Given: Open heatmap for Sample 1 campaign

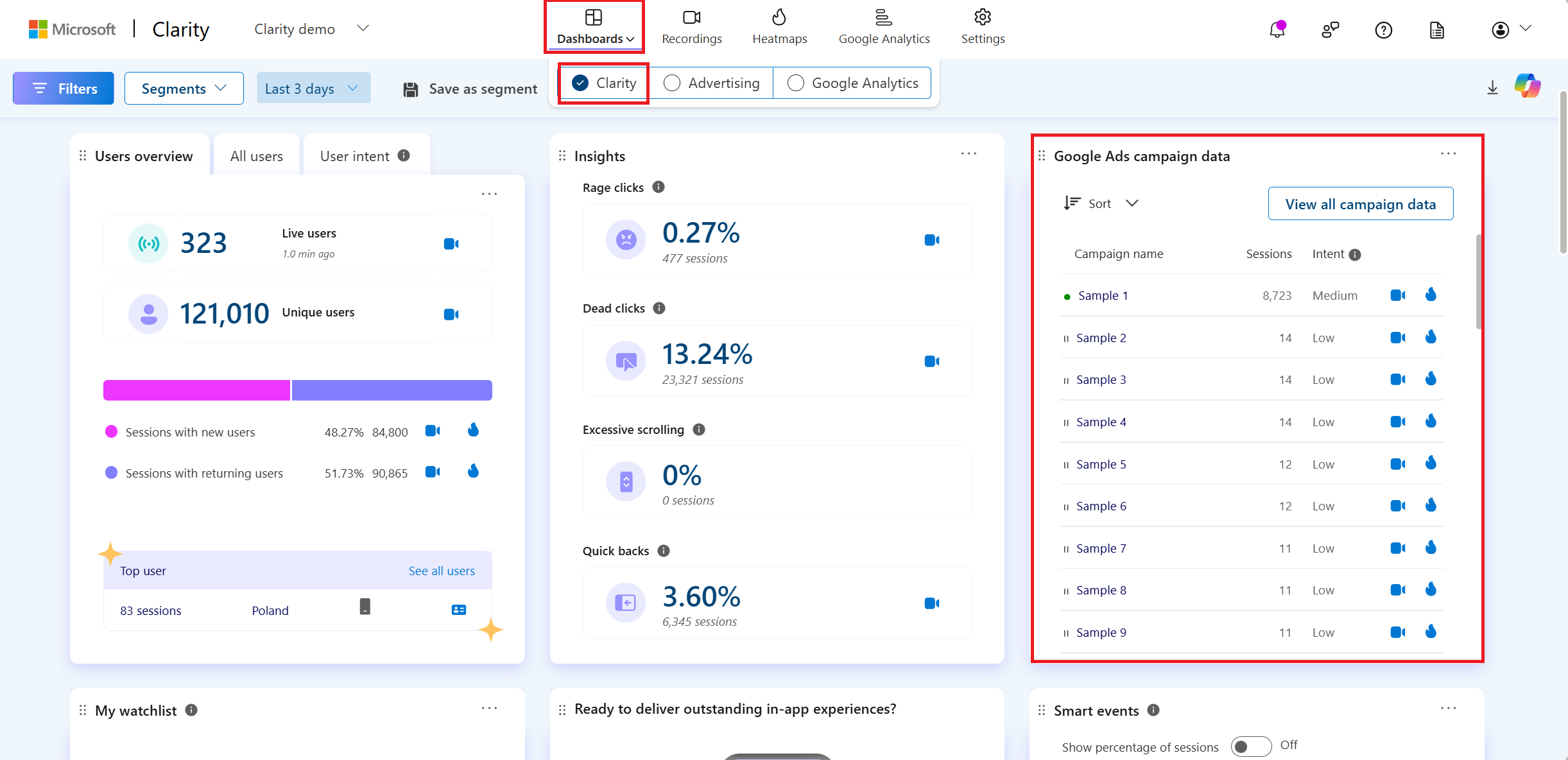Looking at the screenshot, I should coord(1431,295).
